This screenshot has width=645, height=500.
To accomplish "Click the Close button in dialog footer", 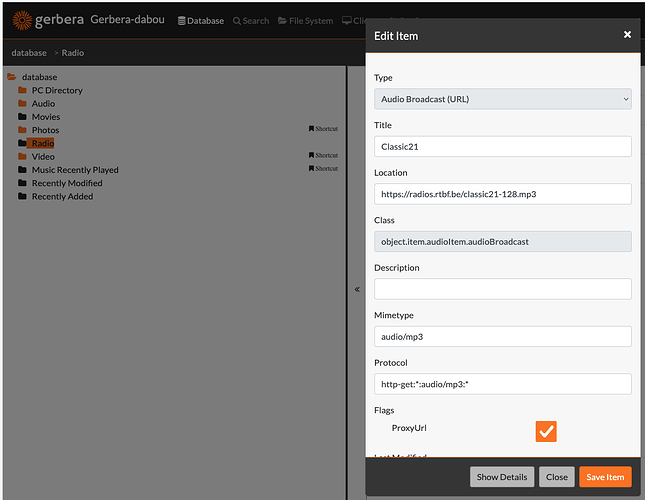I will click(557, 477).
